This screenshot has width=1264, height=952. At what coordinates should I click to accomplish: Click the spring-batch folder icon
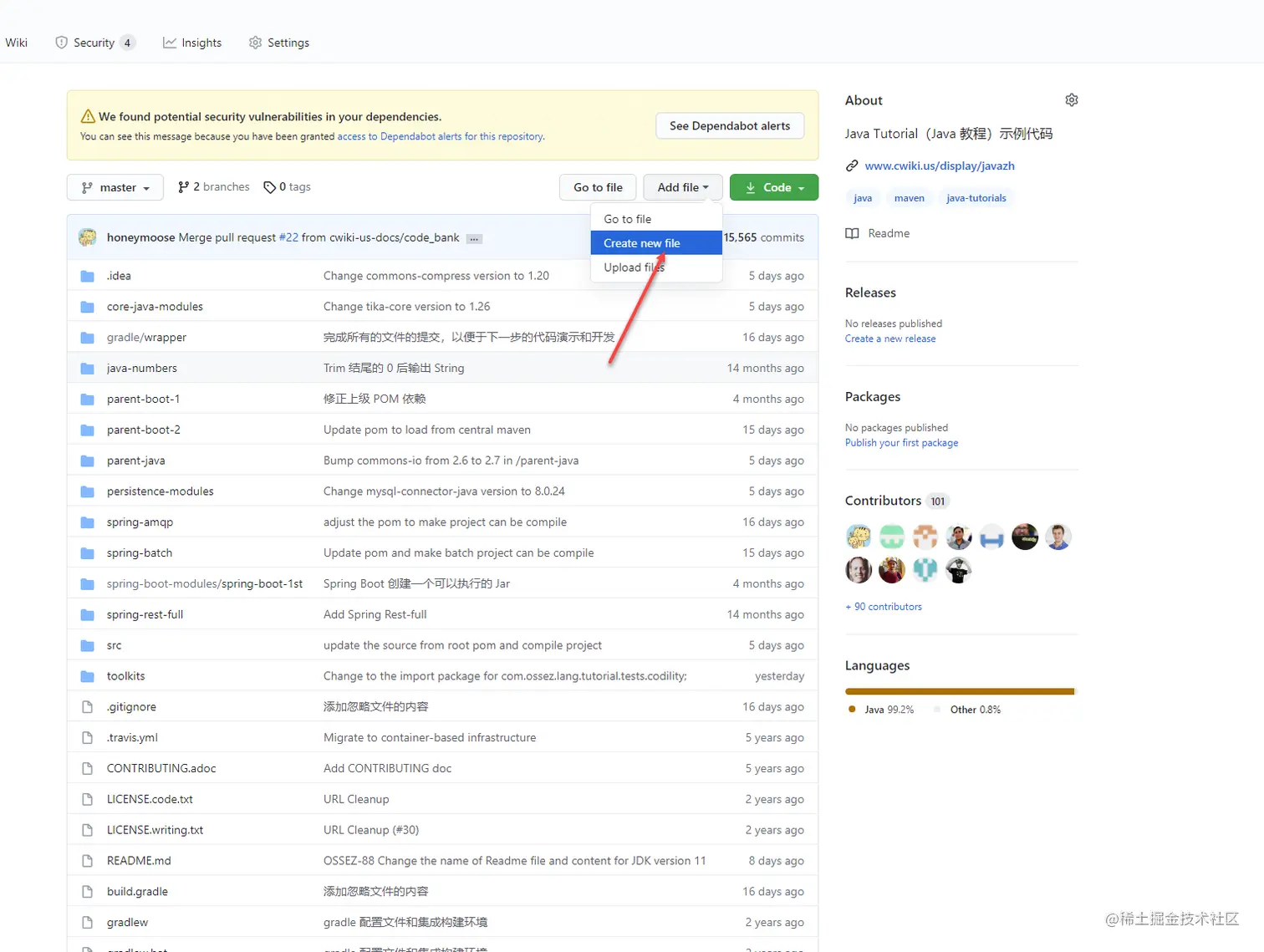tap(88, 552)
